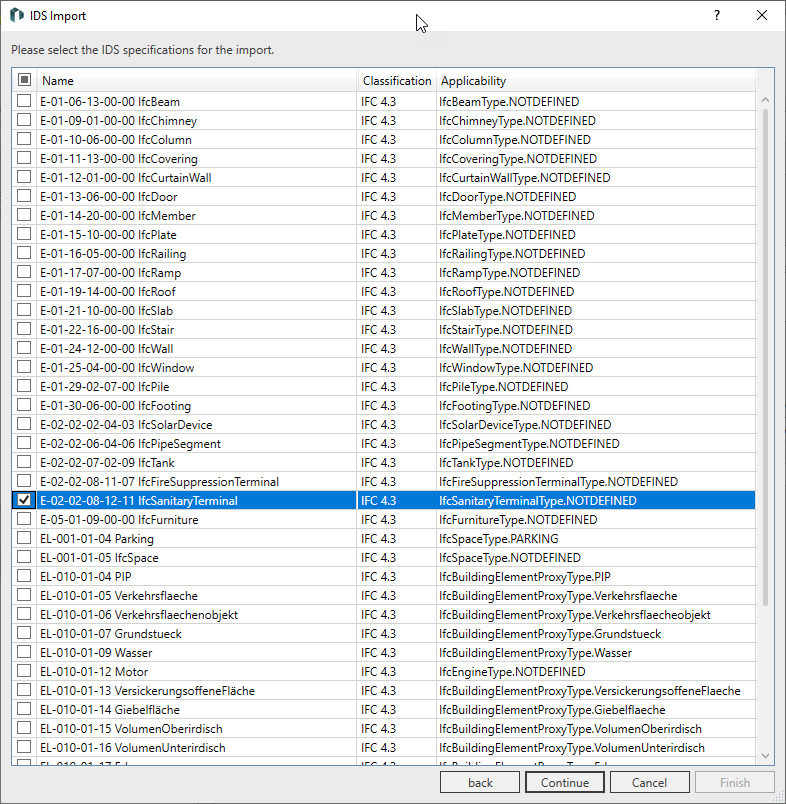Toggle the select-all checkbox in header
This screenshot has width=786, height=804.
pyautogui.click(x=24, y=80)
